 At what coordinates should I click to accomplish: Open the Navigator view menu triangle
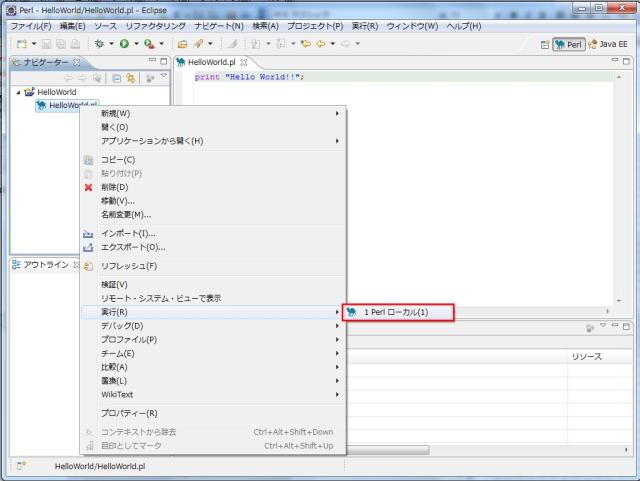(x=163, y=76)
